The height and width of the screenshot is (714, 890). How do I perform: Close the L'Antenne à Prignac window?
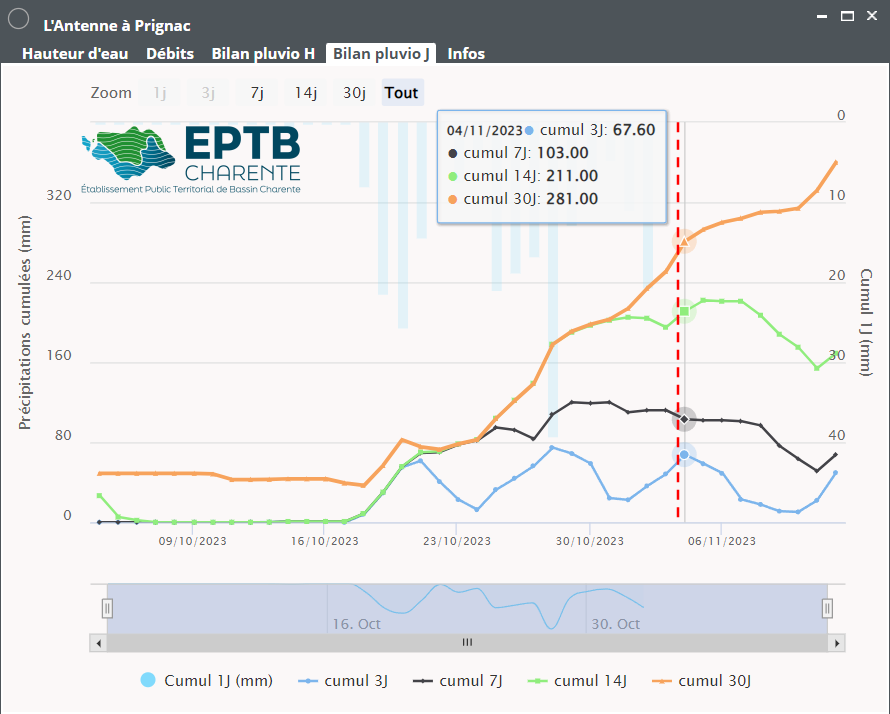click(872, 16)
